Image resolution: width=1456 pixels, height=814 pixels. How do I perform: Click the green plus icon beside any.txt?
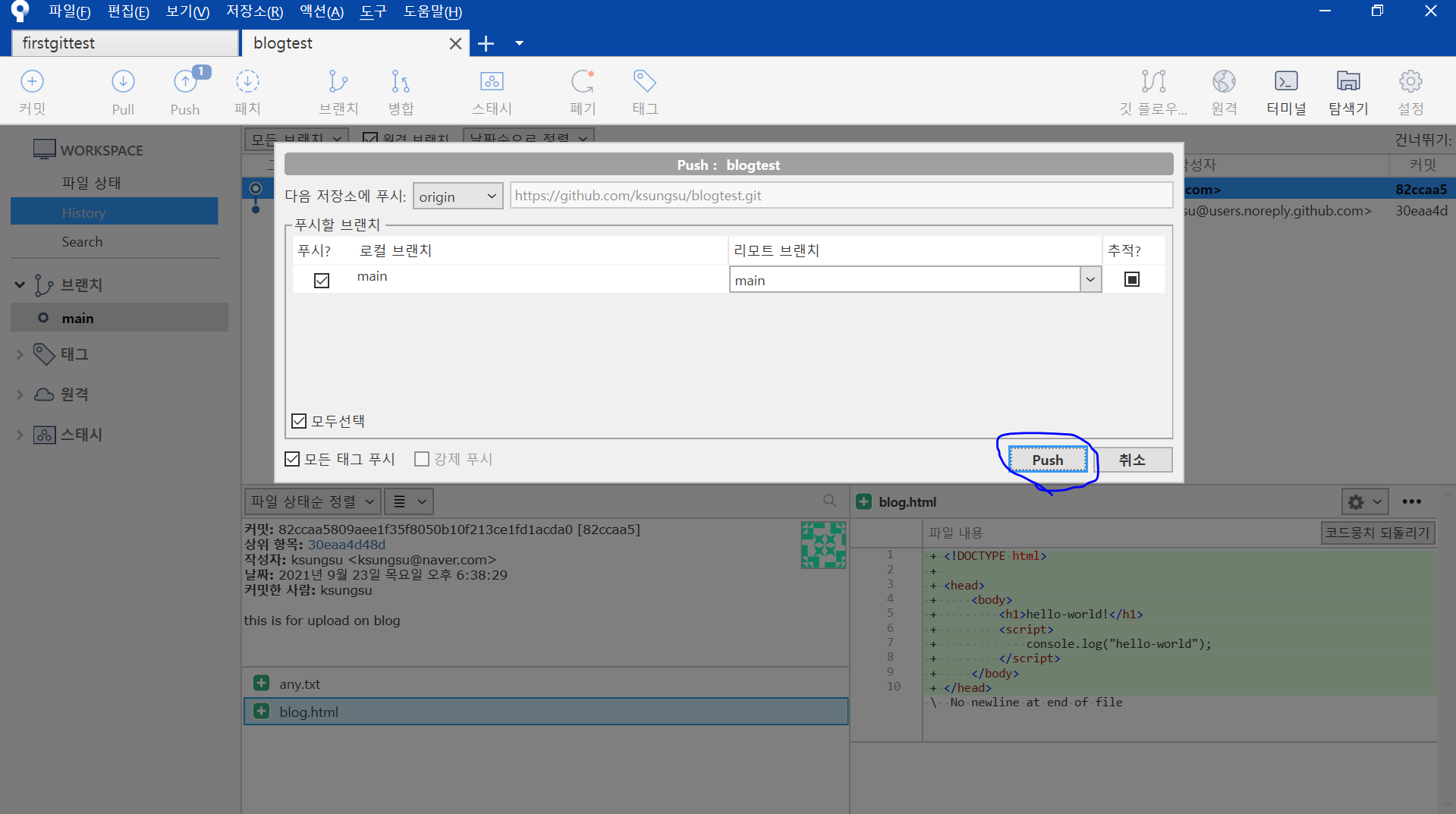click(x=262, y=683)
